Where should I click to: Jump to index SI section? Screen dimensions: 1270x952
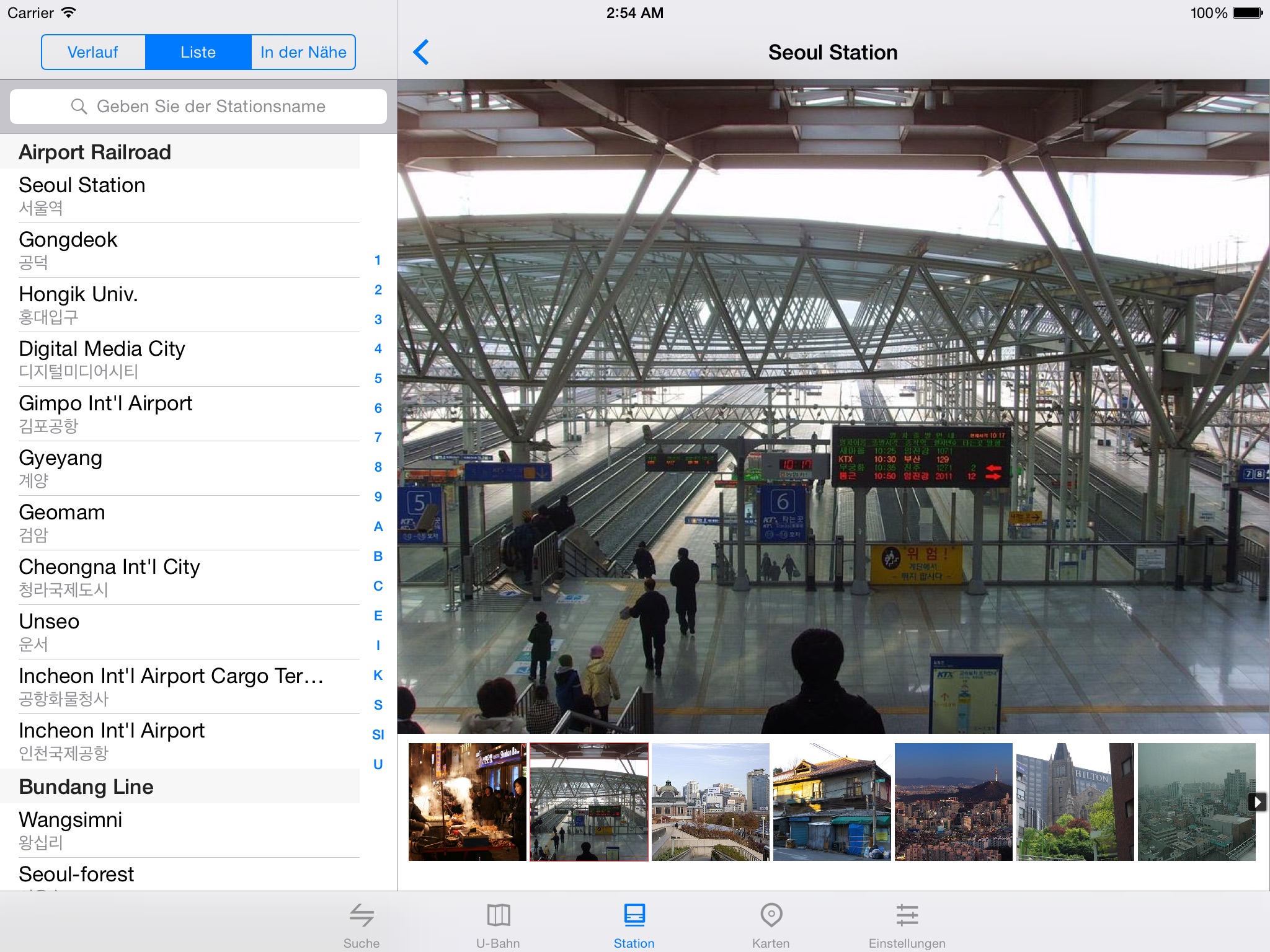click(x=378, y=734)
